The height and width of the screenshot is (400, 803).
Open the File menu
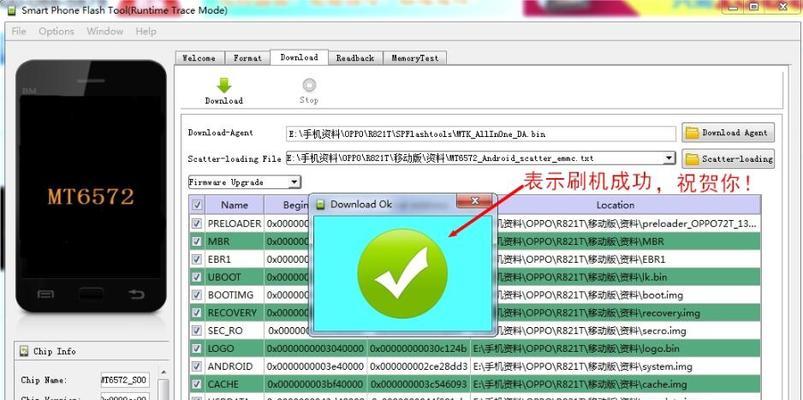[x=18, y=31]
